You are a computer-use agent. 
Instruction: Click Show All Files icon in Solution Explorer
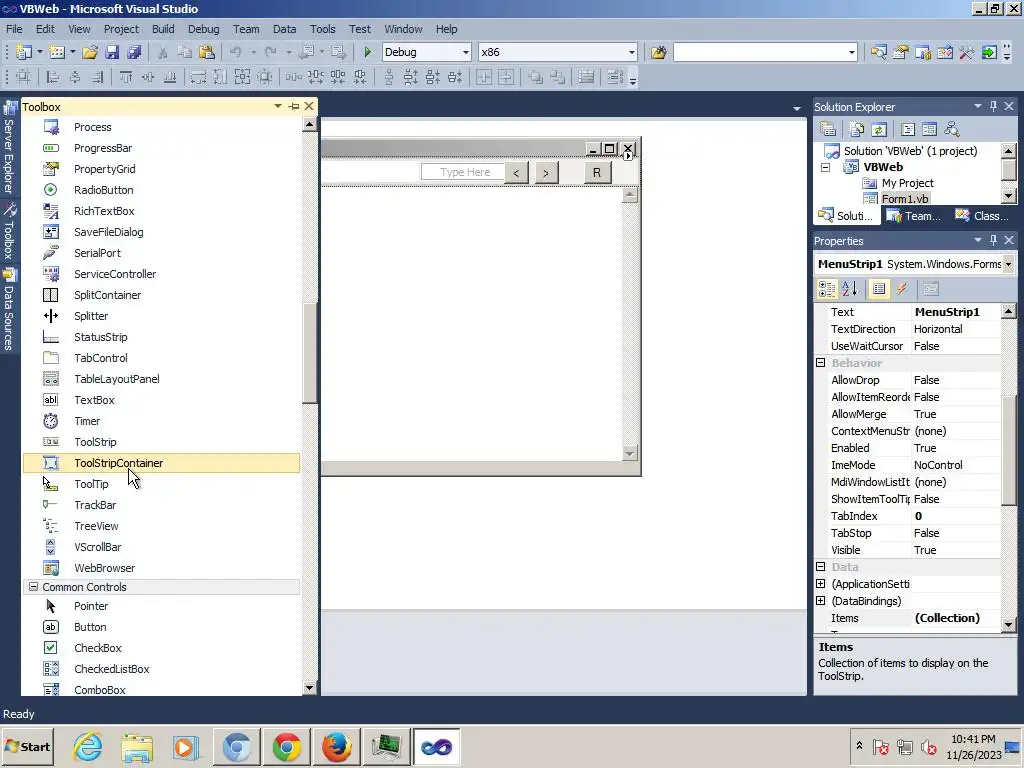857,129
